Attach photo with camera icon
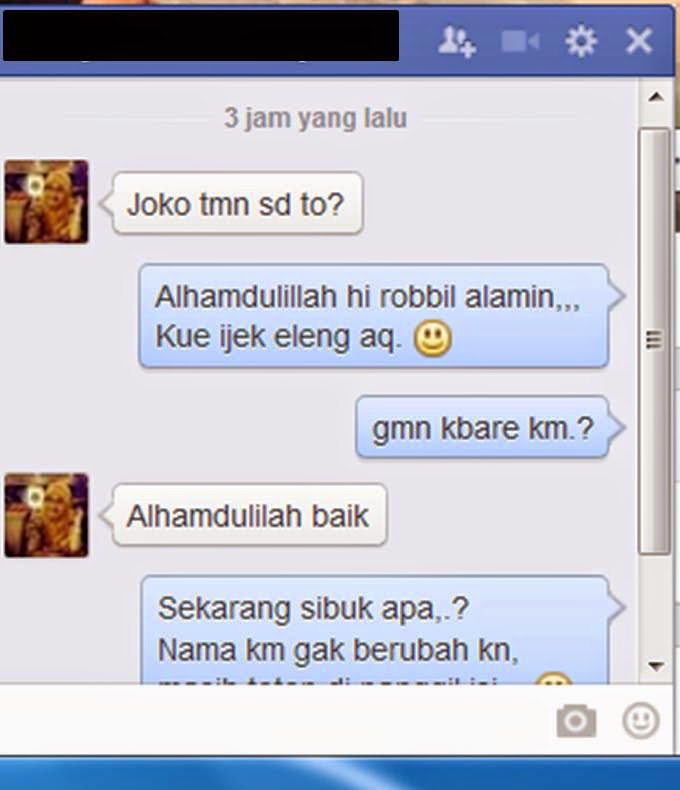680x790 pixels. 576,720
